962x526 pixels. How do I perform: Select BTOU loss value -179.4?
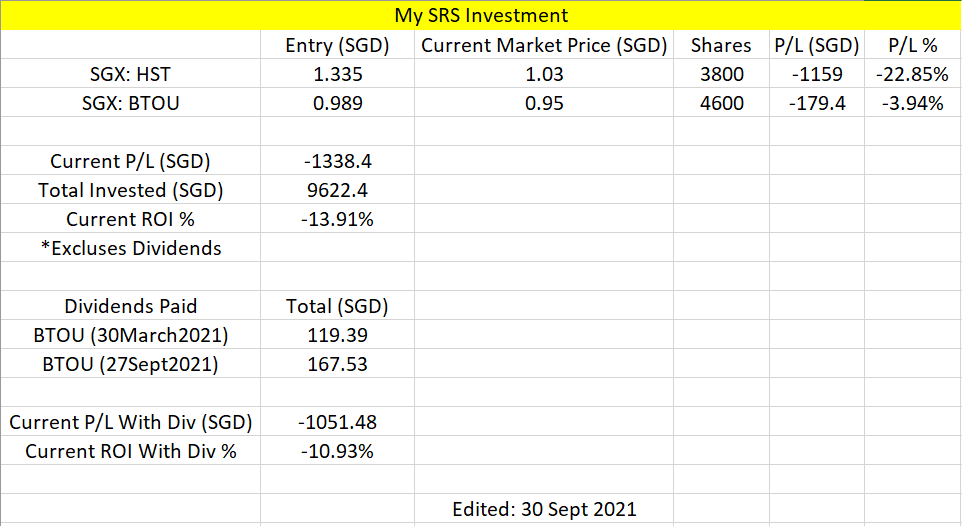point(817,102)
